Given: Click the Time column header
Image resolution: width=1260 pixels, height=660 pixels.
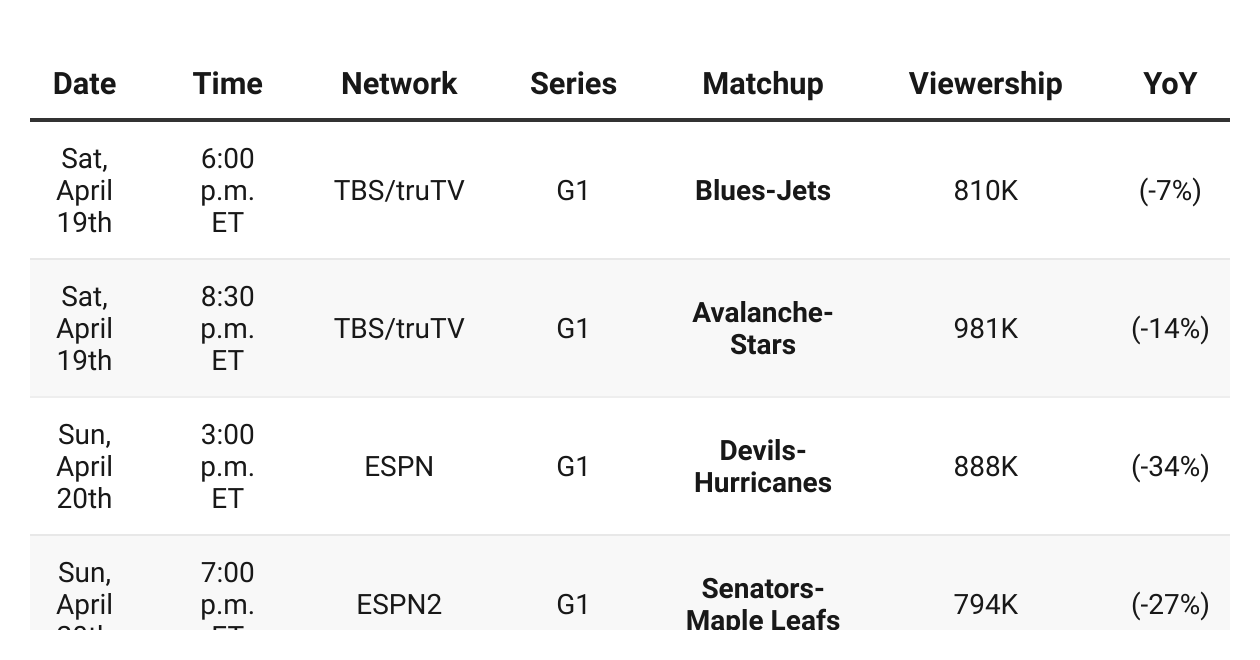Looking at the screenshot, I should click(228, 84).
